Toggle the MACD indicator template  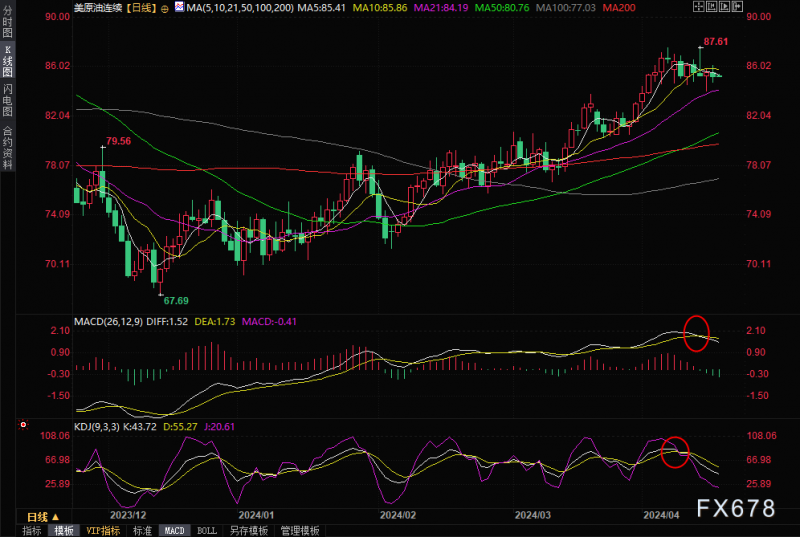[x=174, y=531]
